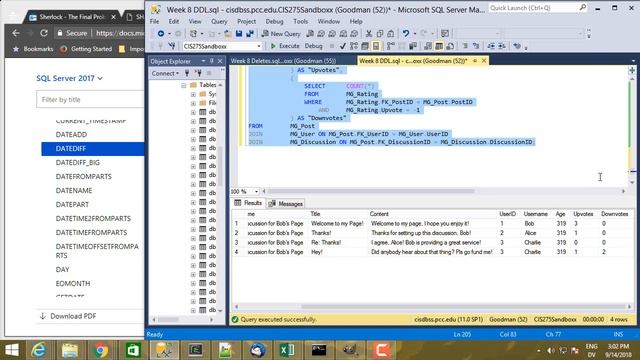Click the browser Reload button
640x360 pixels.
pyautogui.click(x=44, y=33)
